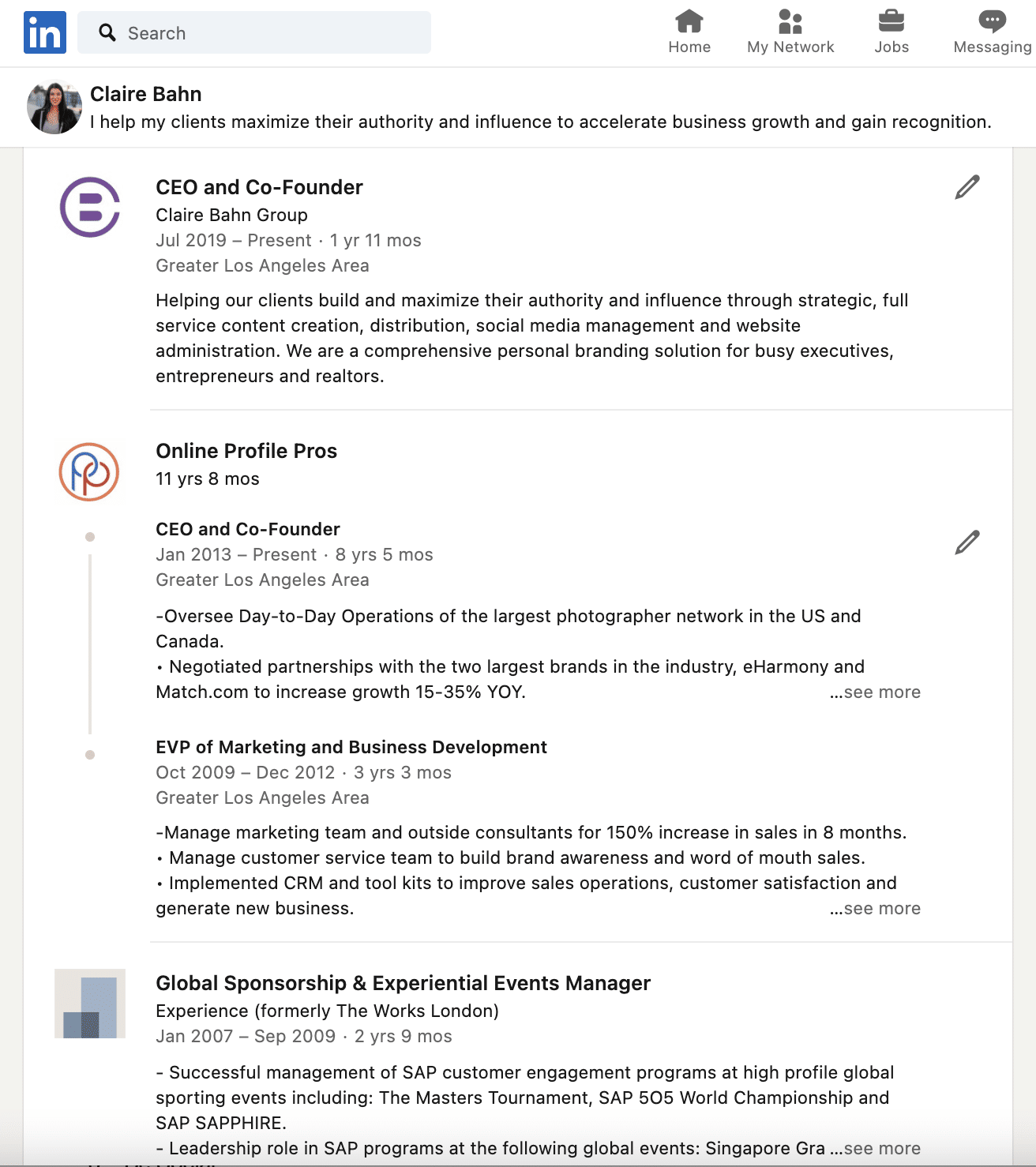The width and height of the screenshot is (1036, 1167).
Task: Edit Online Profile Pros CEO position
Action: pos(967,542)
